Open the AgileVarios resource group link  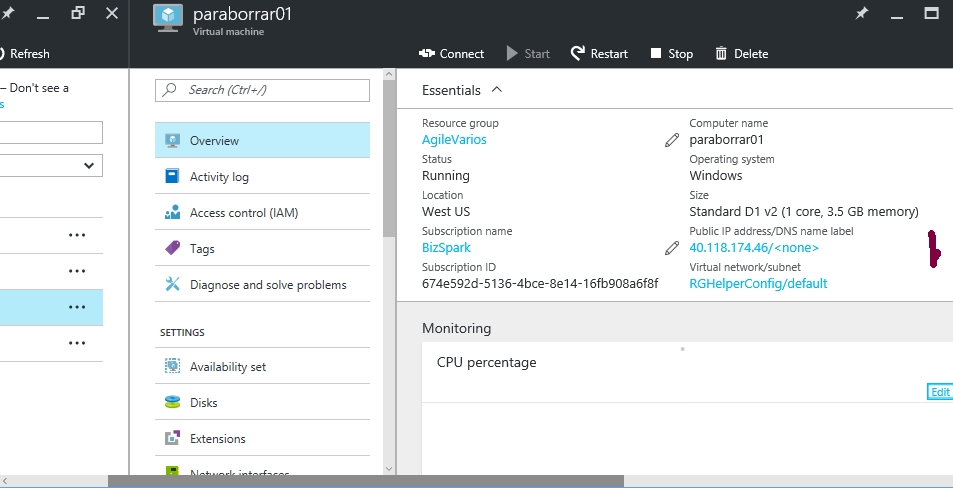click(x=454, y=139)
